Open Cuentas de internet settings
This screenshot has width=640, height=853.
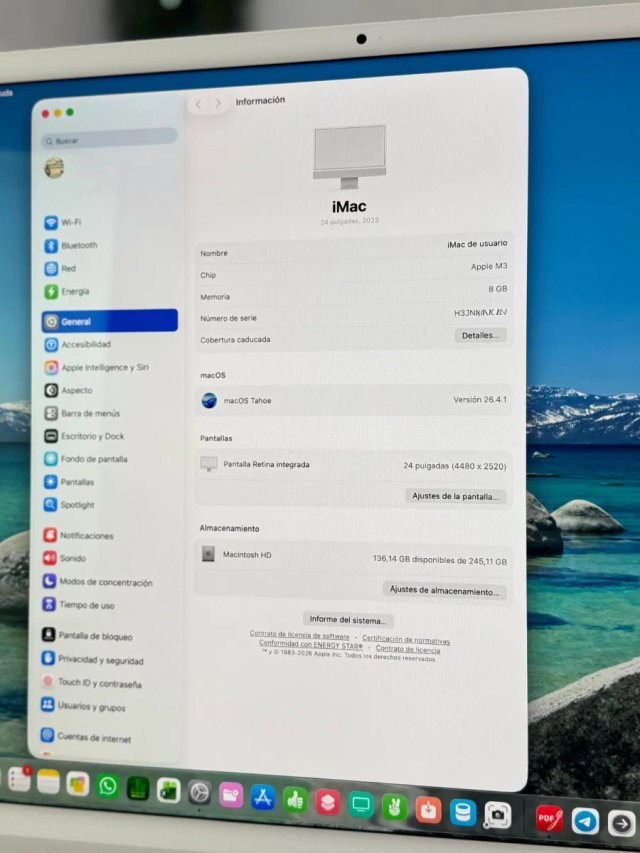pos(86,737)
